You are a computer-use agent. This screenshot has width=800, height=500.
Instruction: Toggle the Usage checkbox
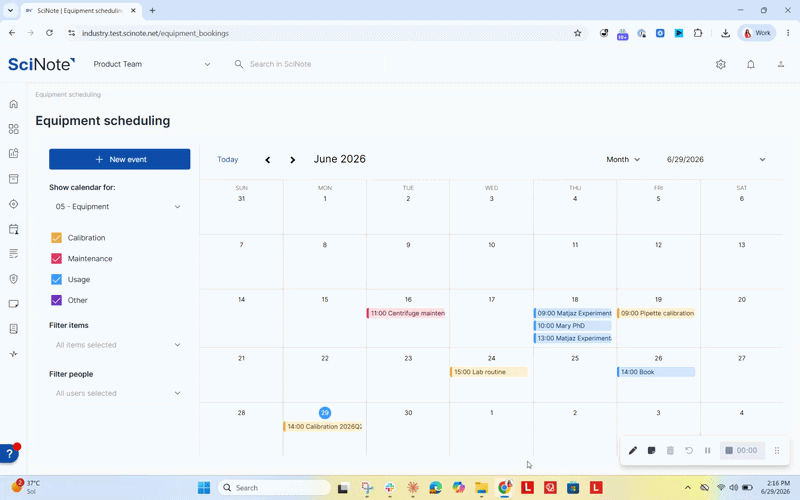pyautogui.click(x=57, y=280)
